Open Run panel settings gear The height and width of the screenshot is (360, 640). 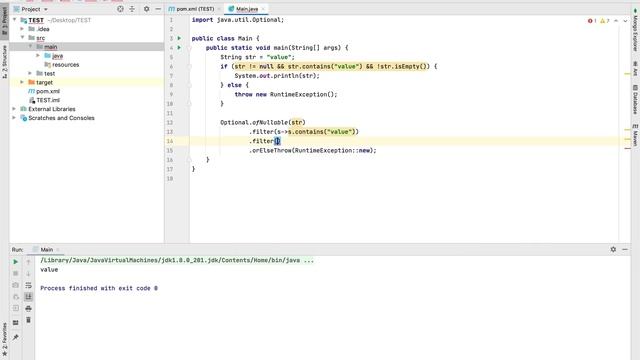(613, 249)
